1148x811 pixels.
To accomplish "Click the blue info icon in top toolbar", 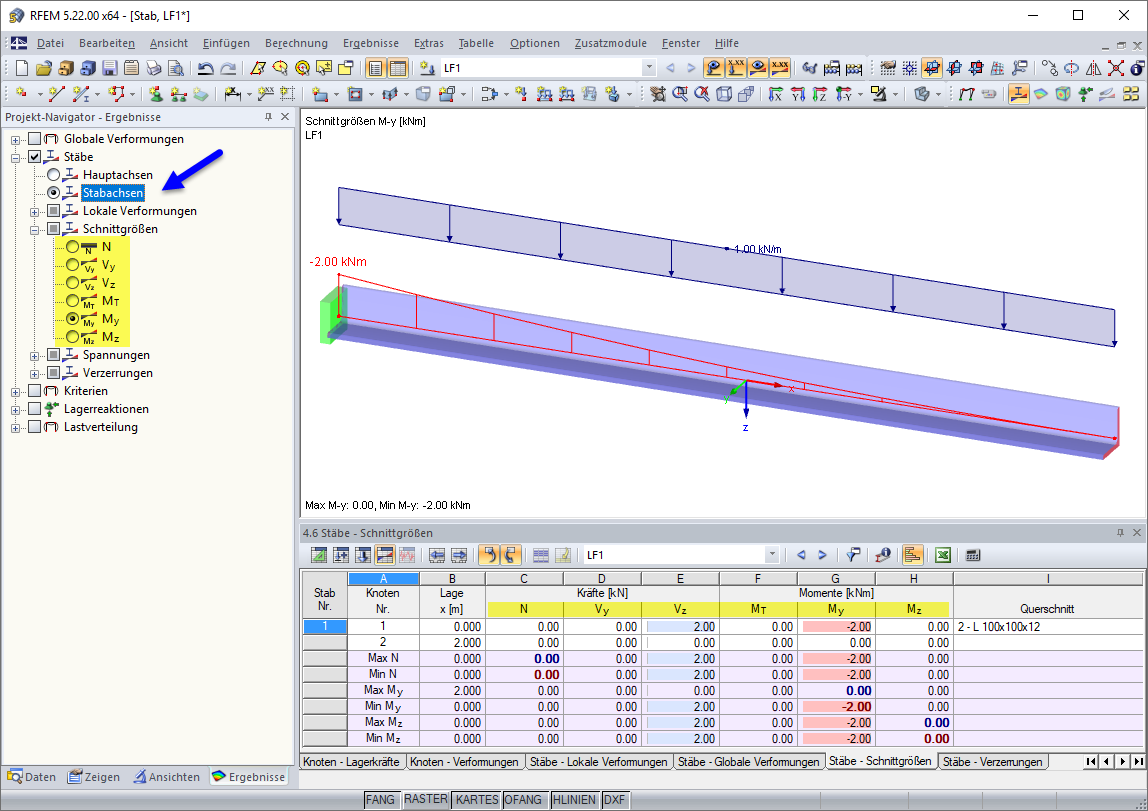I will 1137,68.
